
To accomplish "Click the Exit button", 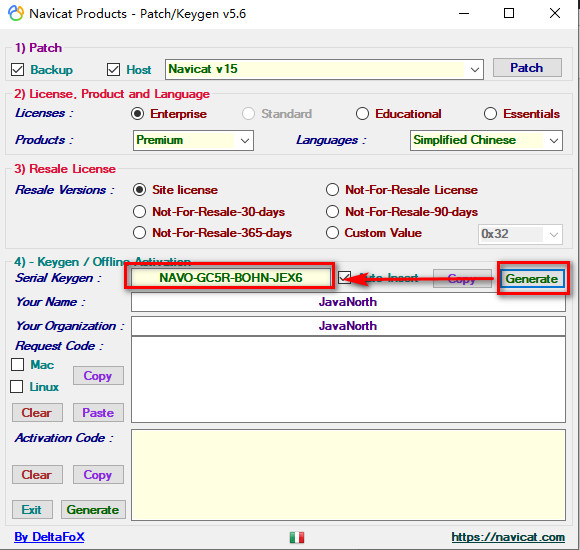I will point(32,510).
